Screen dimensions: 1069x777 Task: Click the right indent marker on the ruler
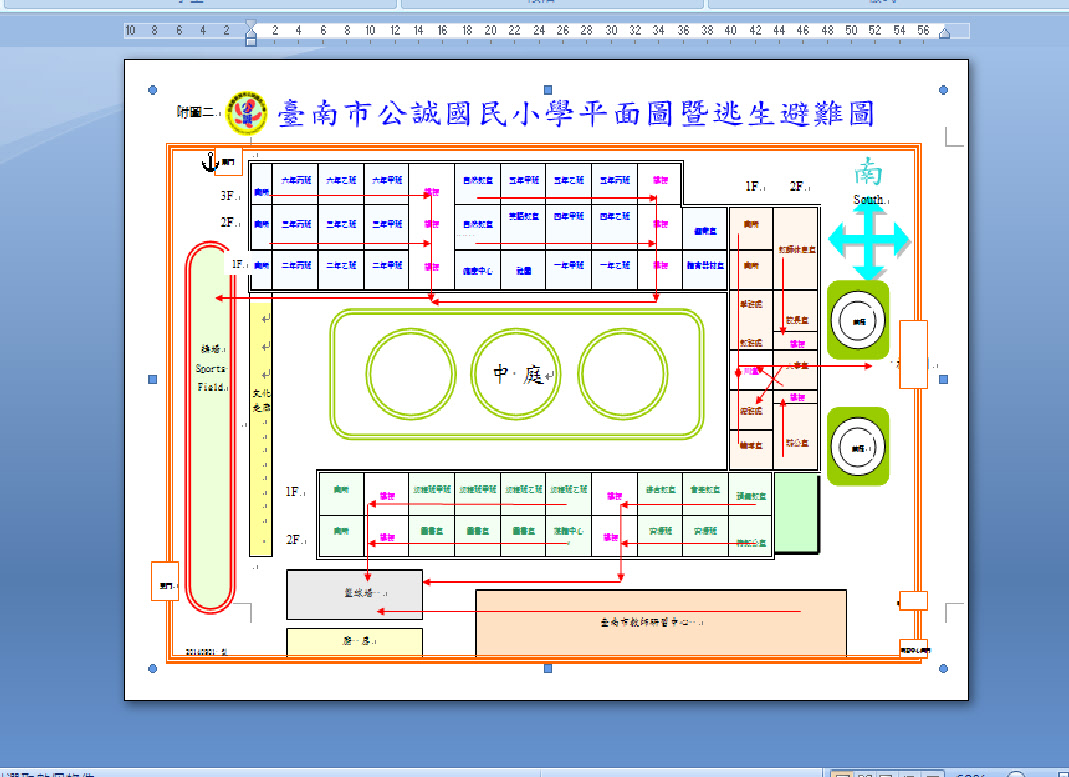(x=944, y=34)
